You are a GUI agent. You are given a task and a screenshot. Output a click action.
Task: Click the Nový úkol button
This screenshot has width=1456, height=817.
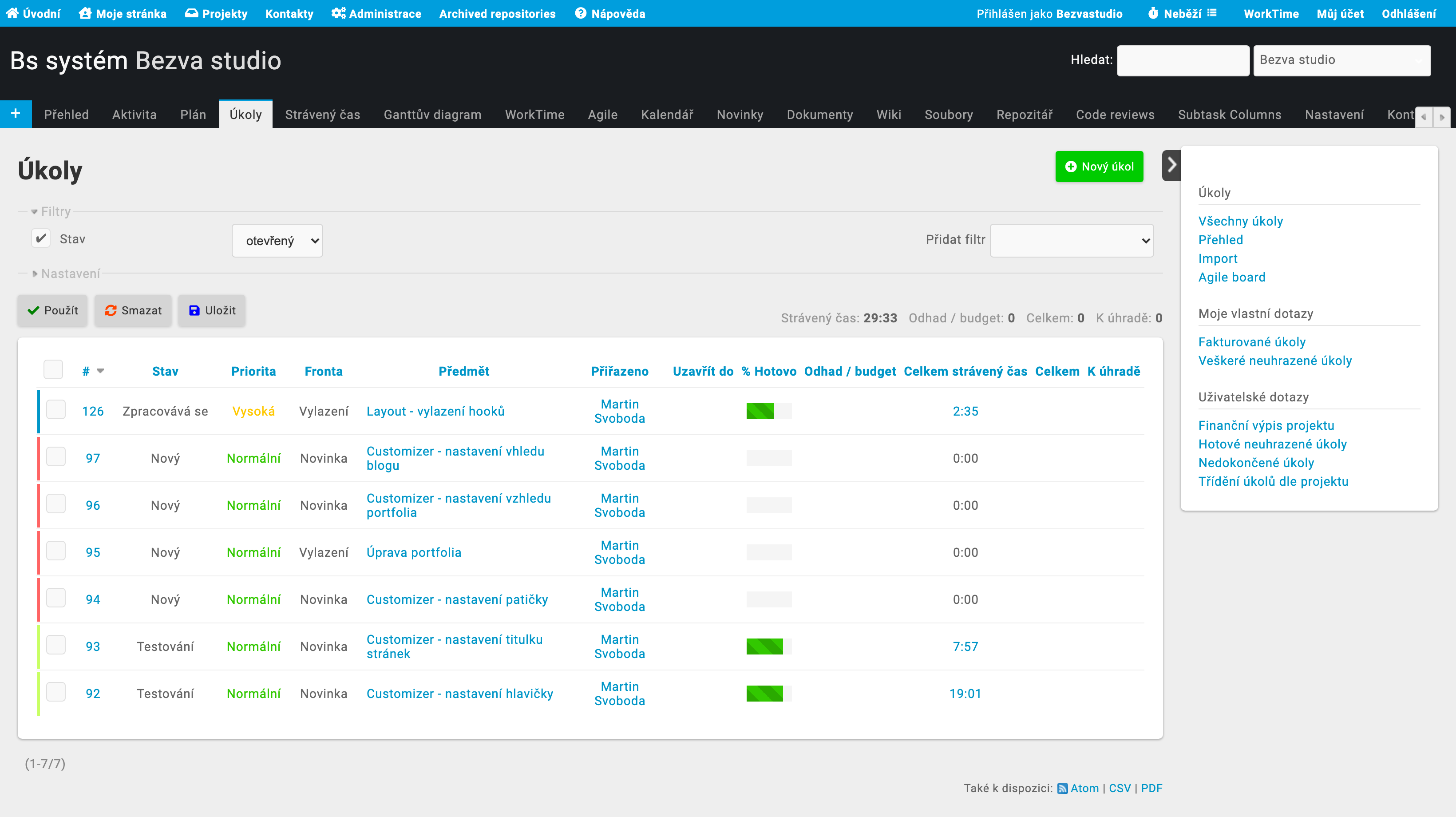click(x=1099, y=167)
